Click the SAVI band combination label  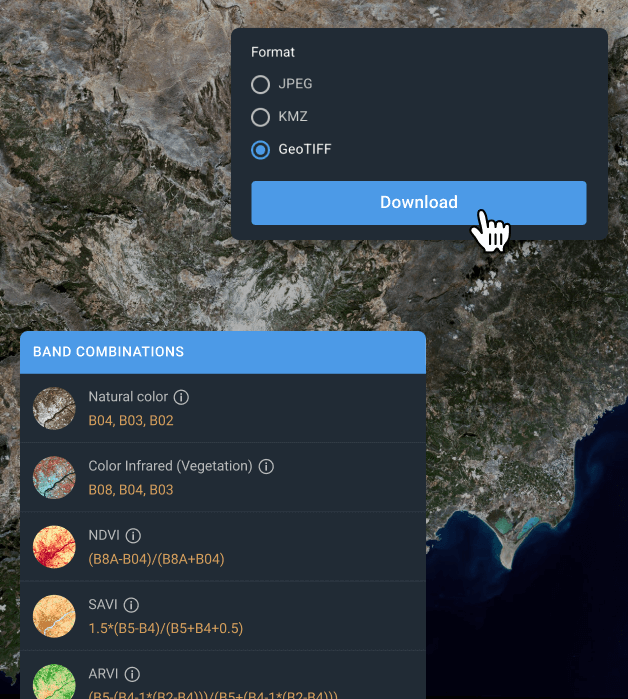click(x=103, y=604)
